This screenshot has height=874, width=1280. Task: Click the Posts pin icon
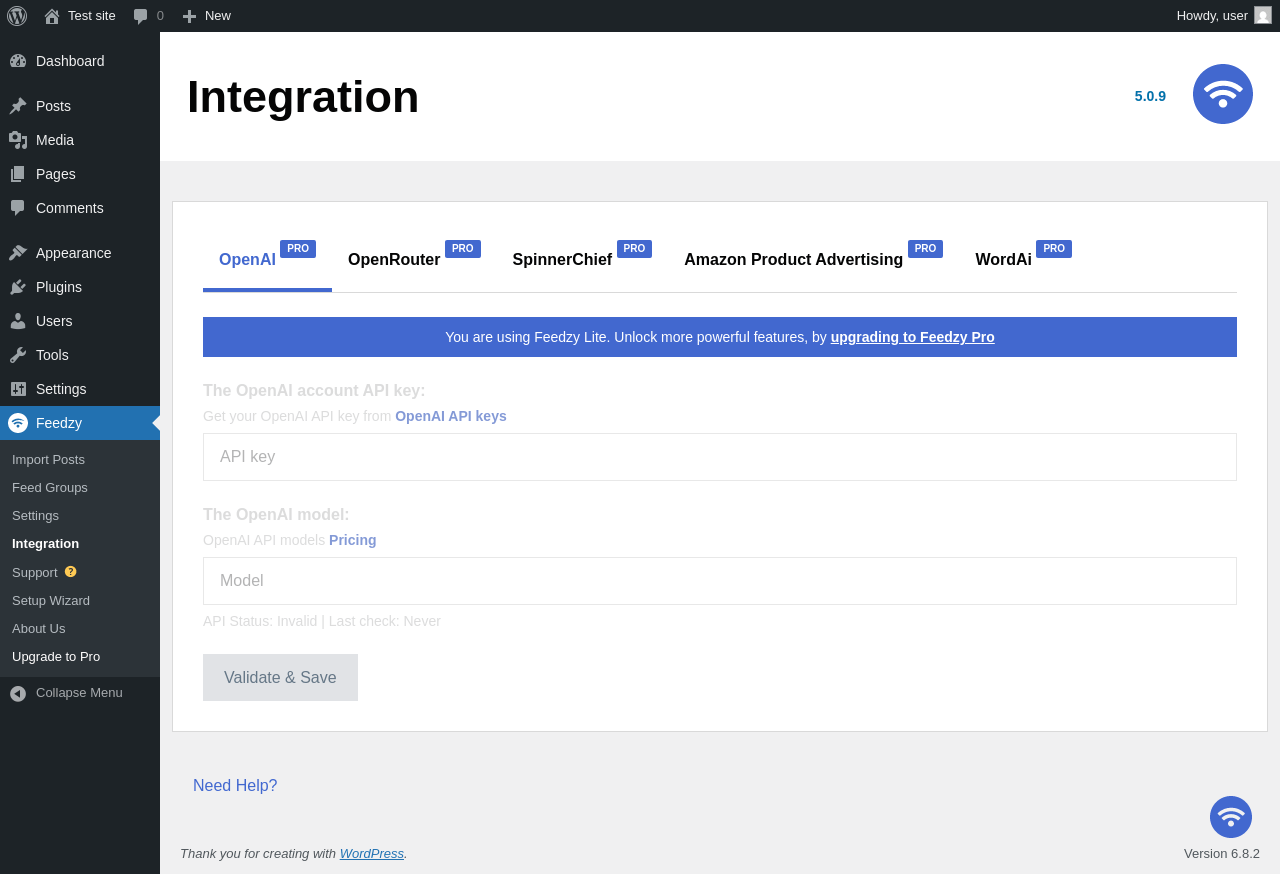pos(18,105)
